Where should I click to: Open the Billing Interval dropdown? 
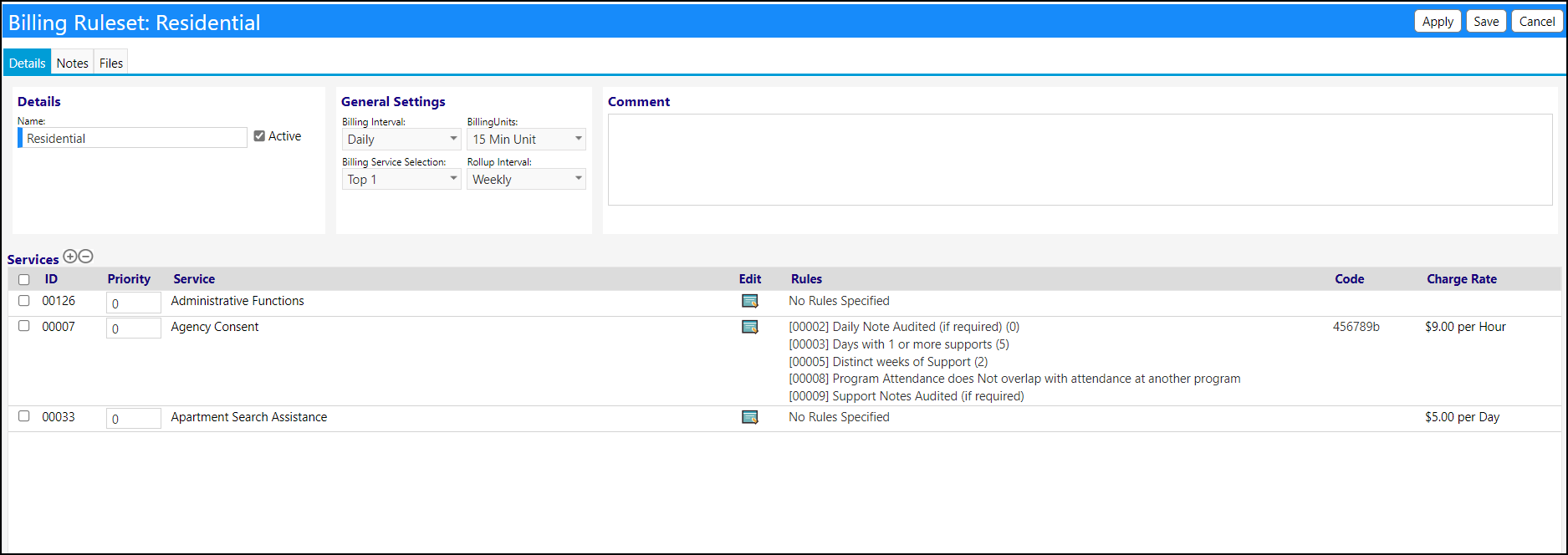point(401,139)
